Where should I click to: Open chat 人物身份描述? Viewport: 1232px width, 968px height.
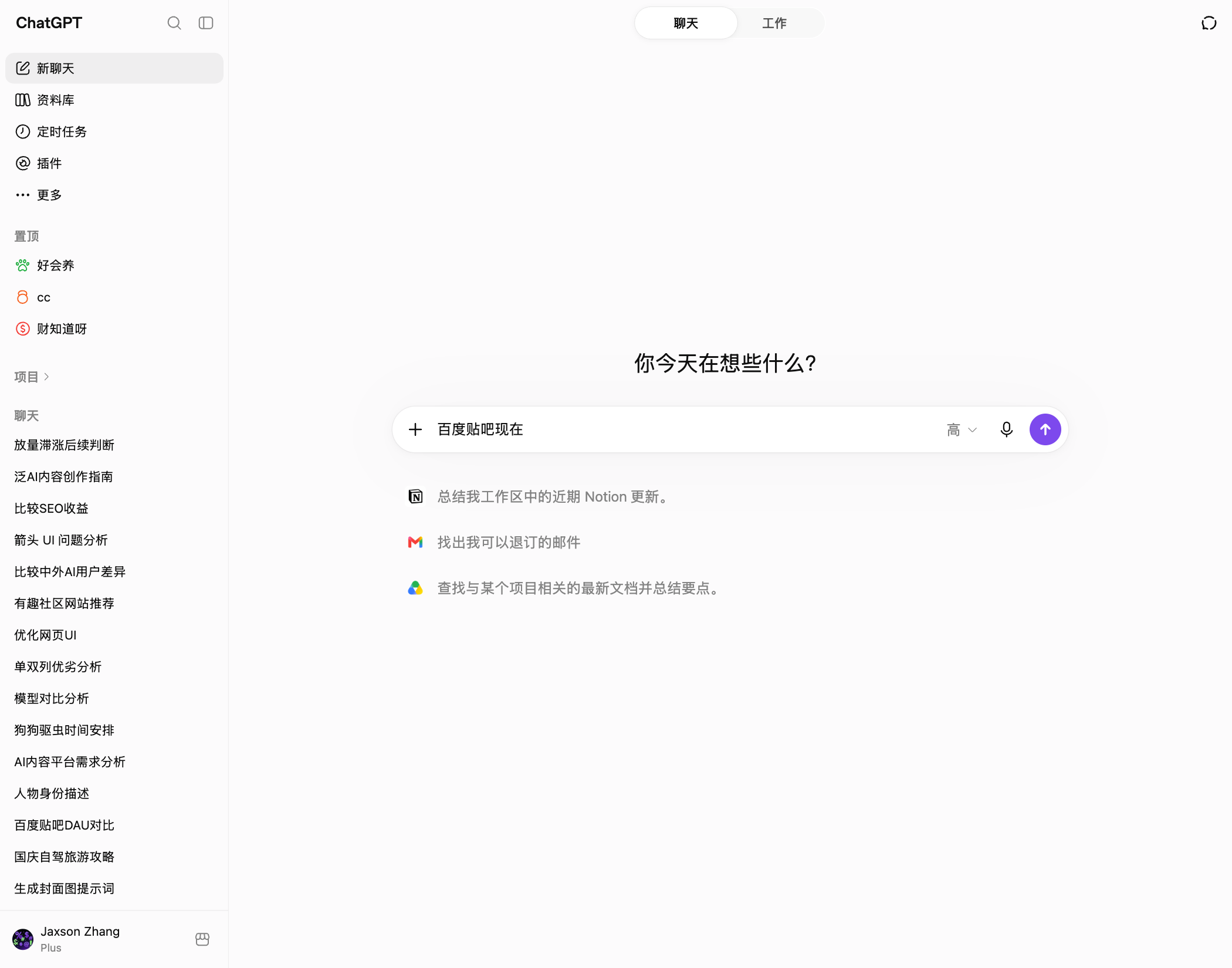114,793
